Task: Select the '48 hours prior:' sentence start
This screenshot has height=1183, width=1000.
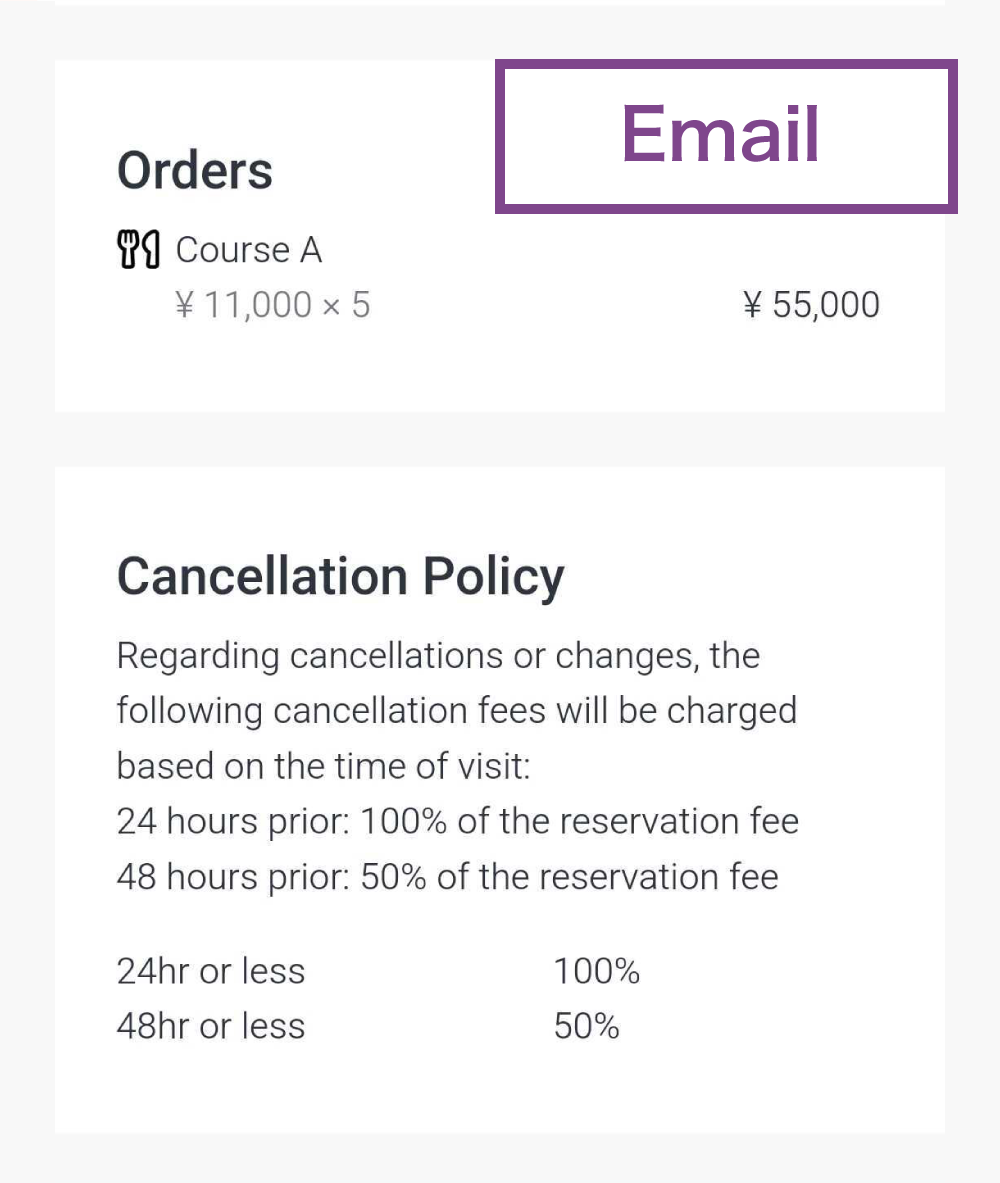Action: 233,877
